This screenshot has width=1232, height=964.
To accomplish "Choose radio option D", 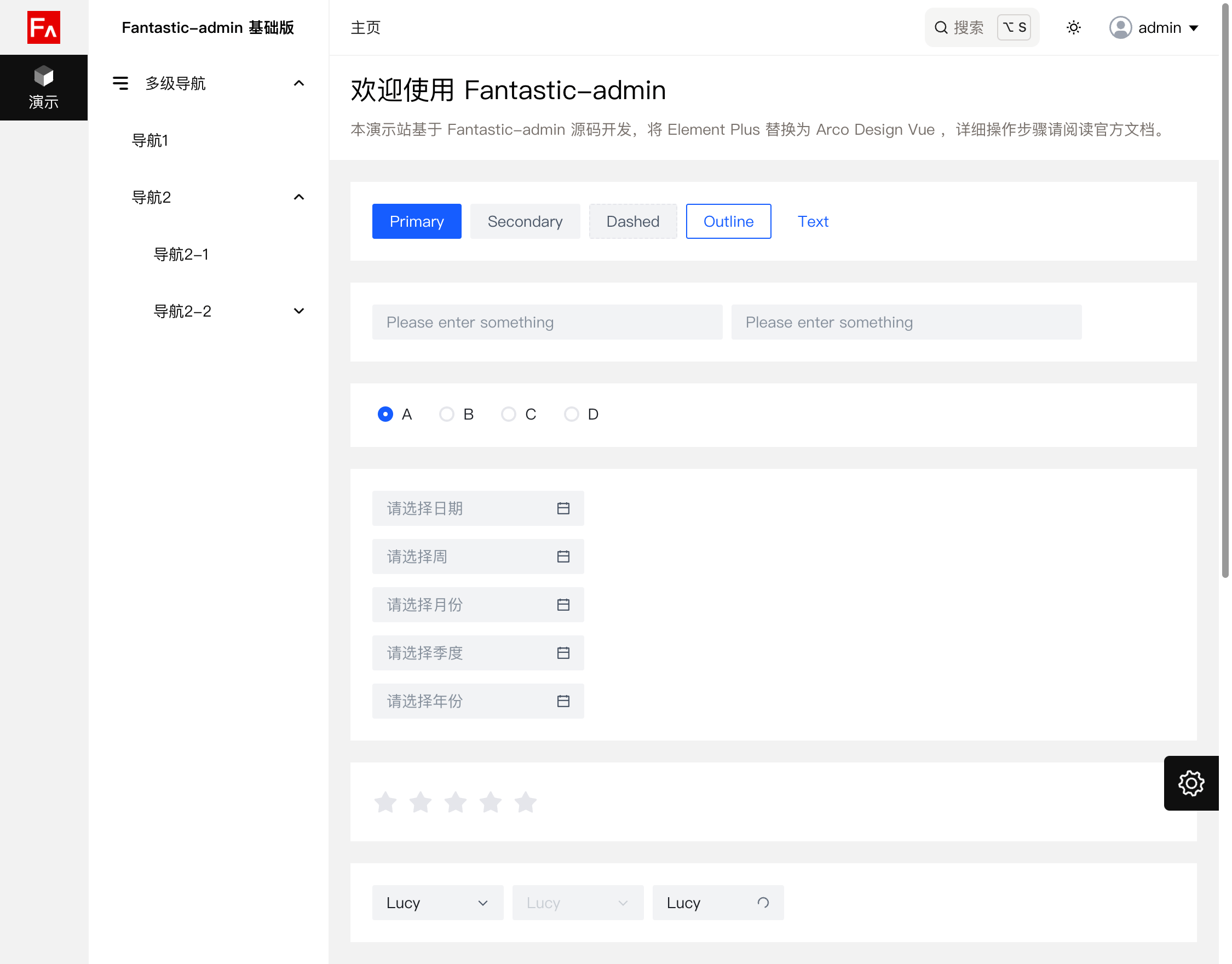I will click(571, 414).
